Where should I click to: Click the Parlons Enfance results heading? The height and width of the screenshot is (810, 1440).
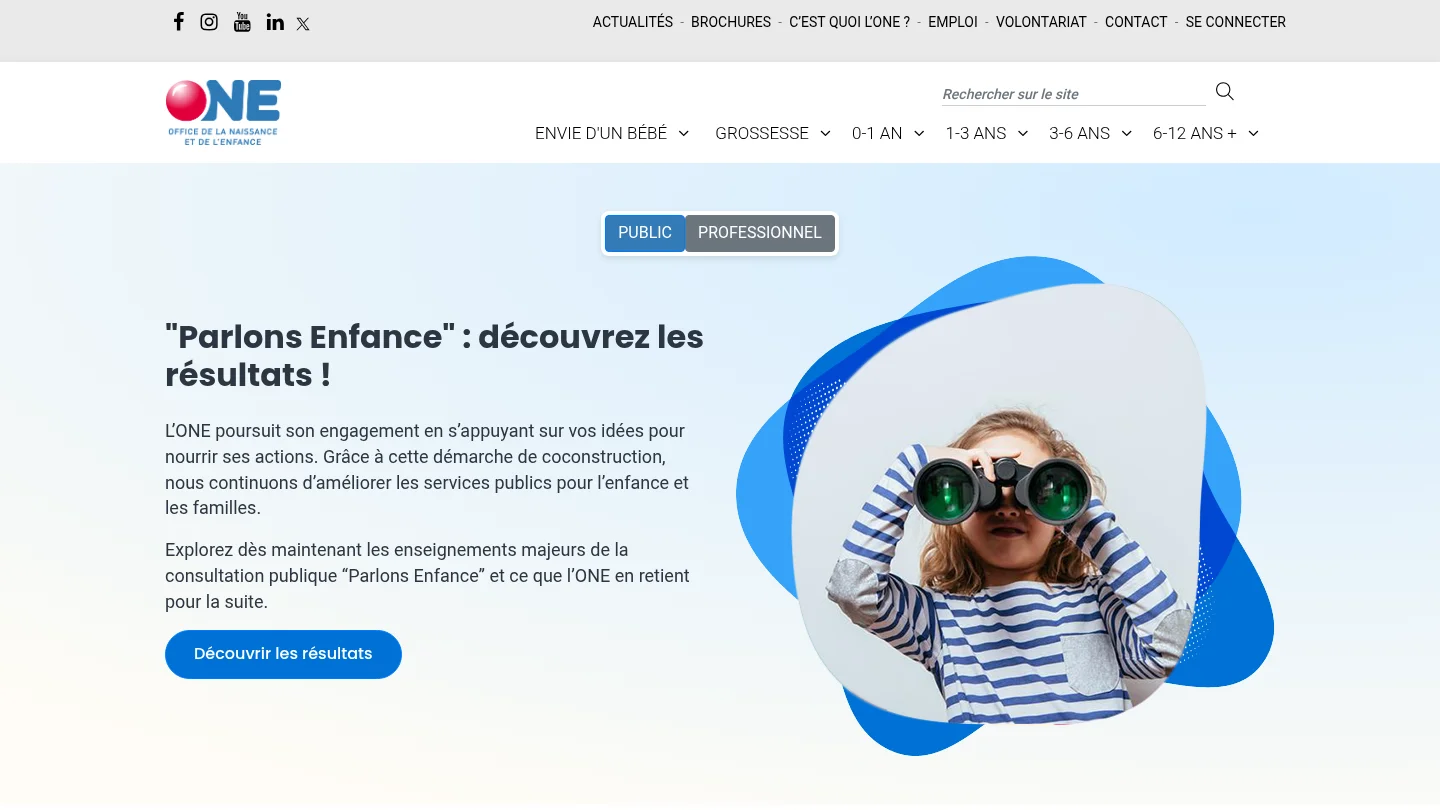[435, 356]
